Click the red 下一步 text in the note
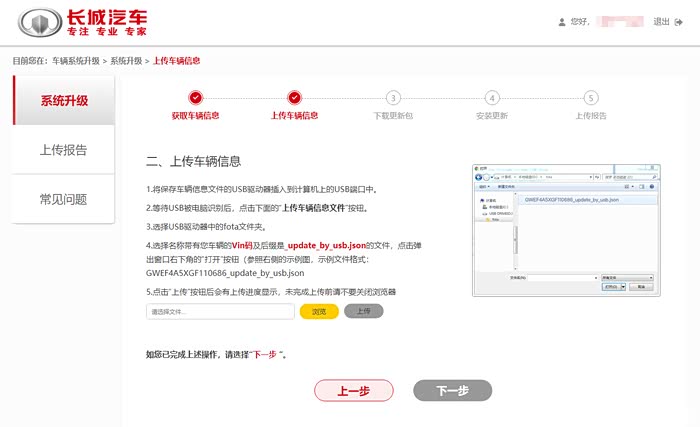700x427 pixels. click(x=265, y=355)
